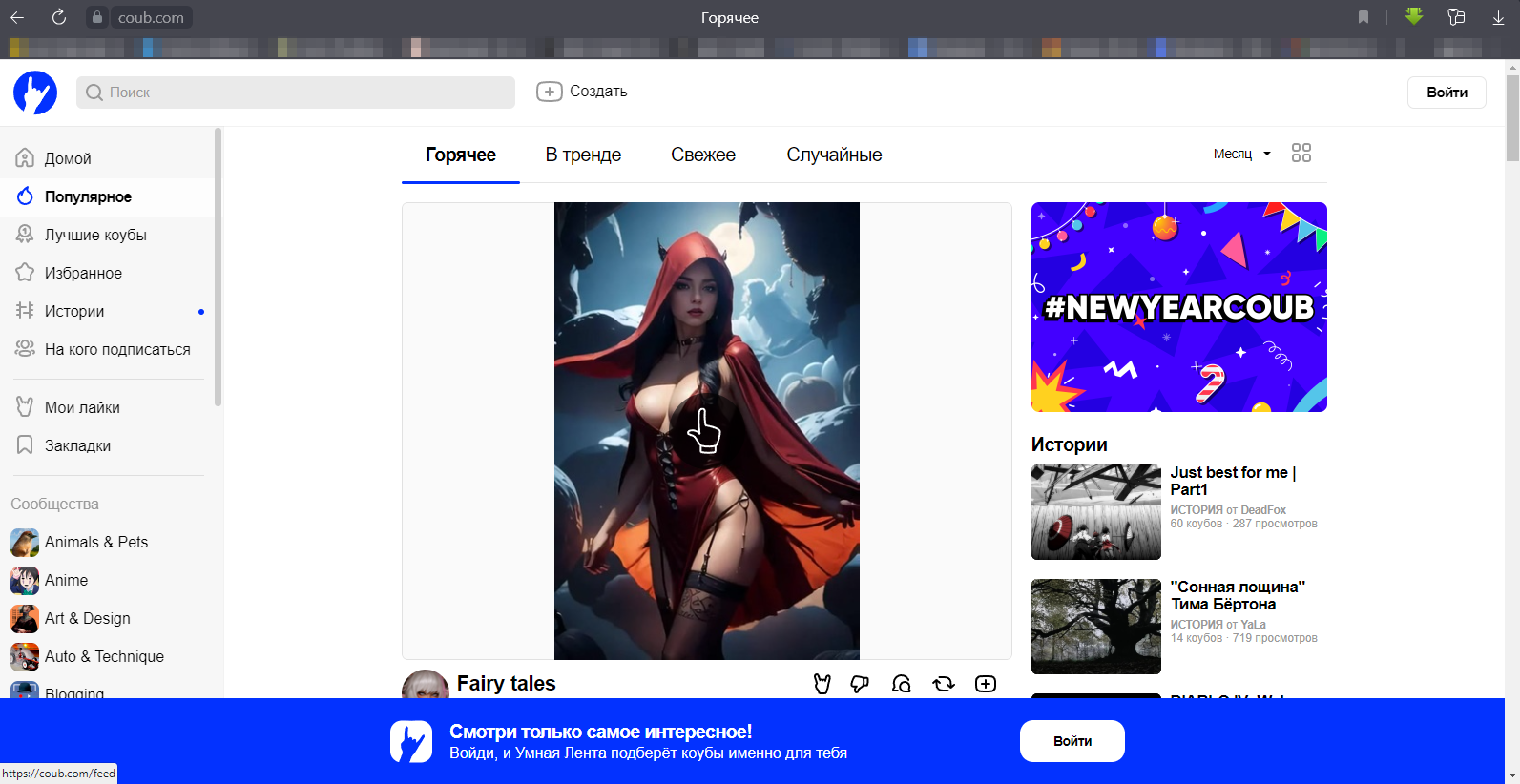This screenshot has width=1520, height=784.
Task: Click the Создать button
Action: tap(582, 92)
